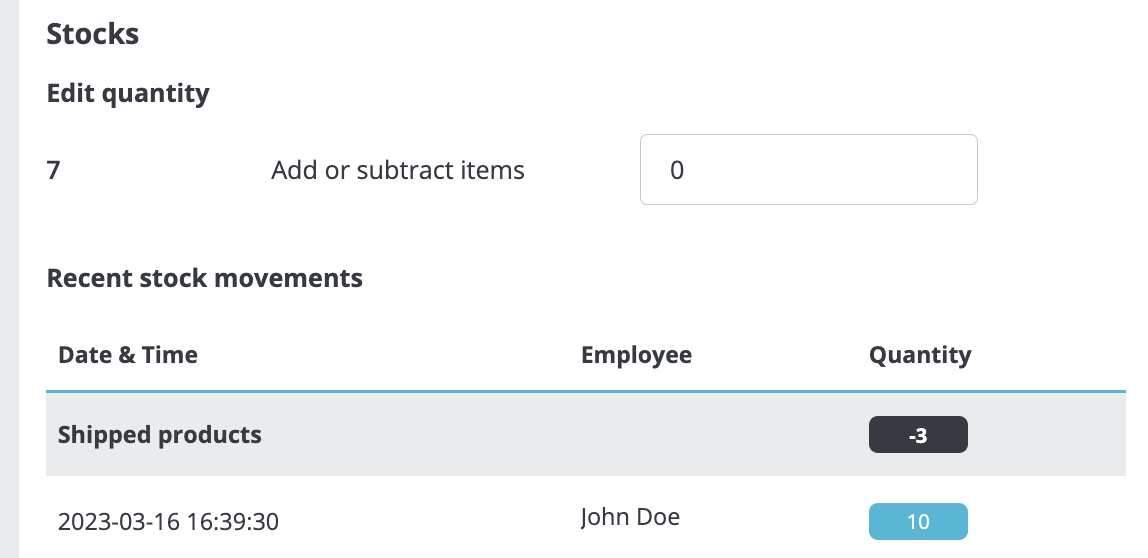Image resolution: width=1148 pixels, height=558 pixels.
Task: Click the Employee column header
Action: (636, 355)
